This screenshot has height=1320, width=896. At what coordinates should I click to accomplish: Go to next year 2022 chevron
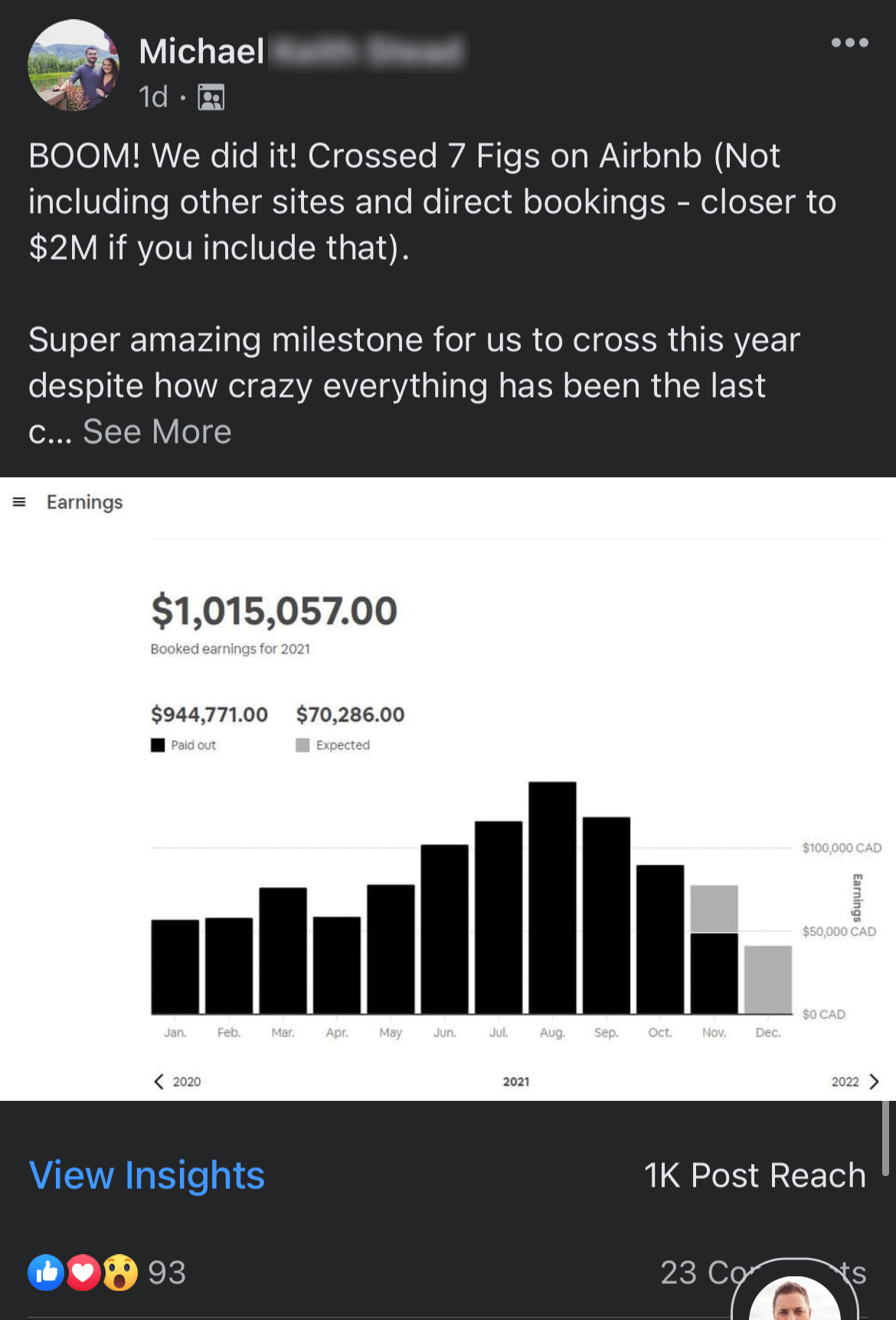[874, 1081]
